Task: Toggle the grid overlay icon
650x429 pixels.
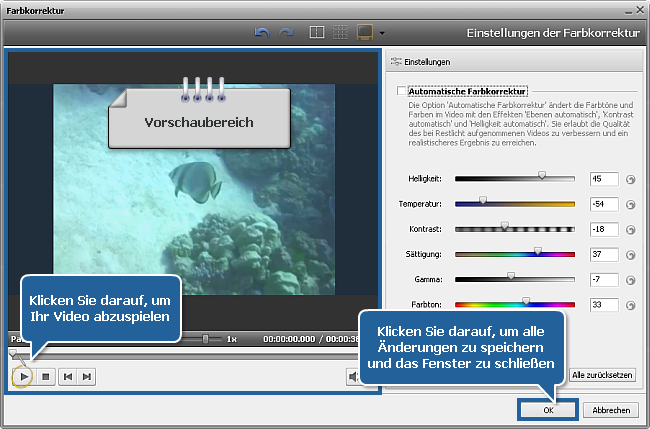Action: (341, 33)
